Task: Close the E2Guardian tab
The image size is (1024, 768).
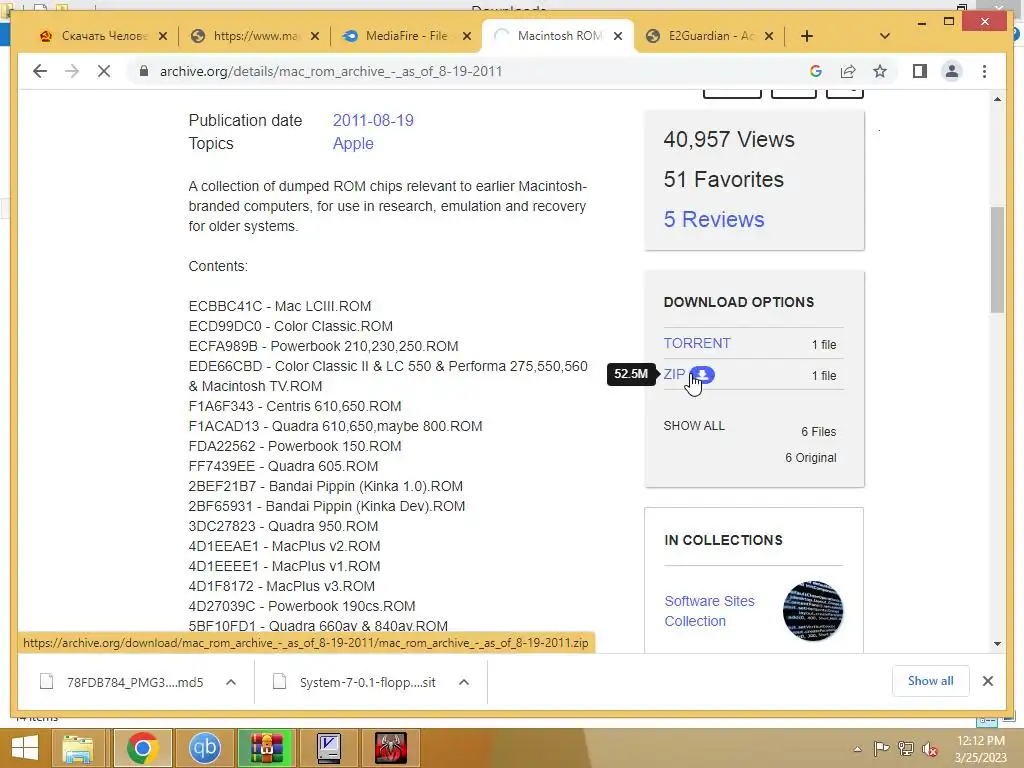Action: 769,36
